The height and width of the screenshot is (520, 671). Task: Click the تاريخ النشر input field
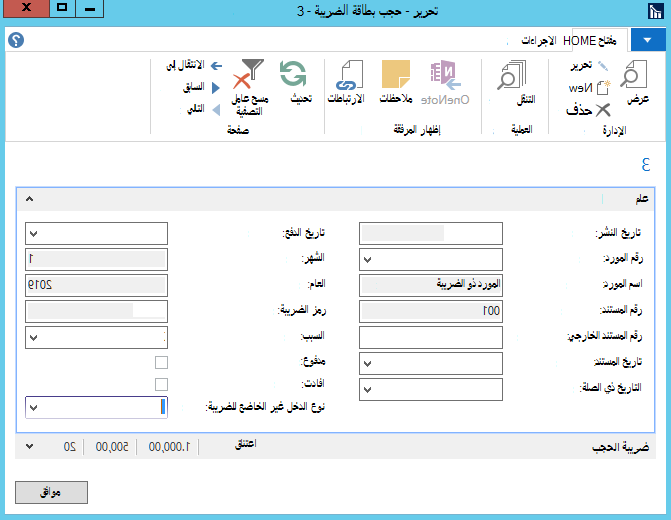pyautogui.click(x=431, y=233)
